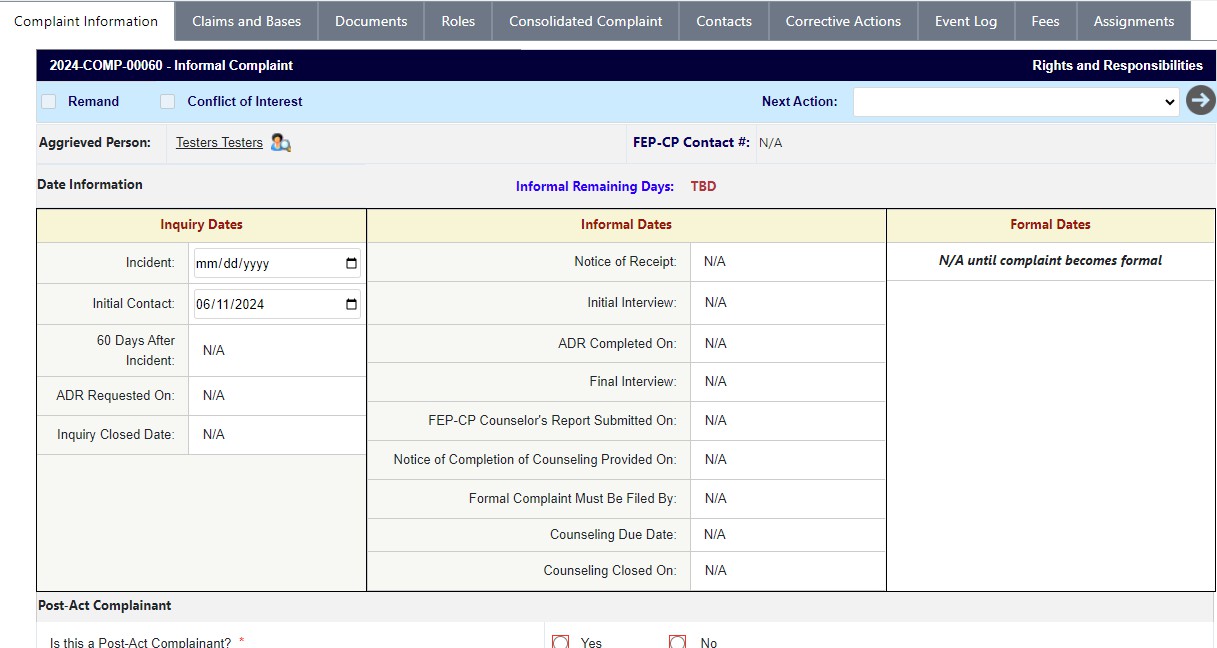Click Notice of Completion of Counseling label
The image size is (1217, 648).
(x=535, y=459)
